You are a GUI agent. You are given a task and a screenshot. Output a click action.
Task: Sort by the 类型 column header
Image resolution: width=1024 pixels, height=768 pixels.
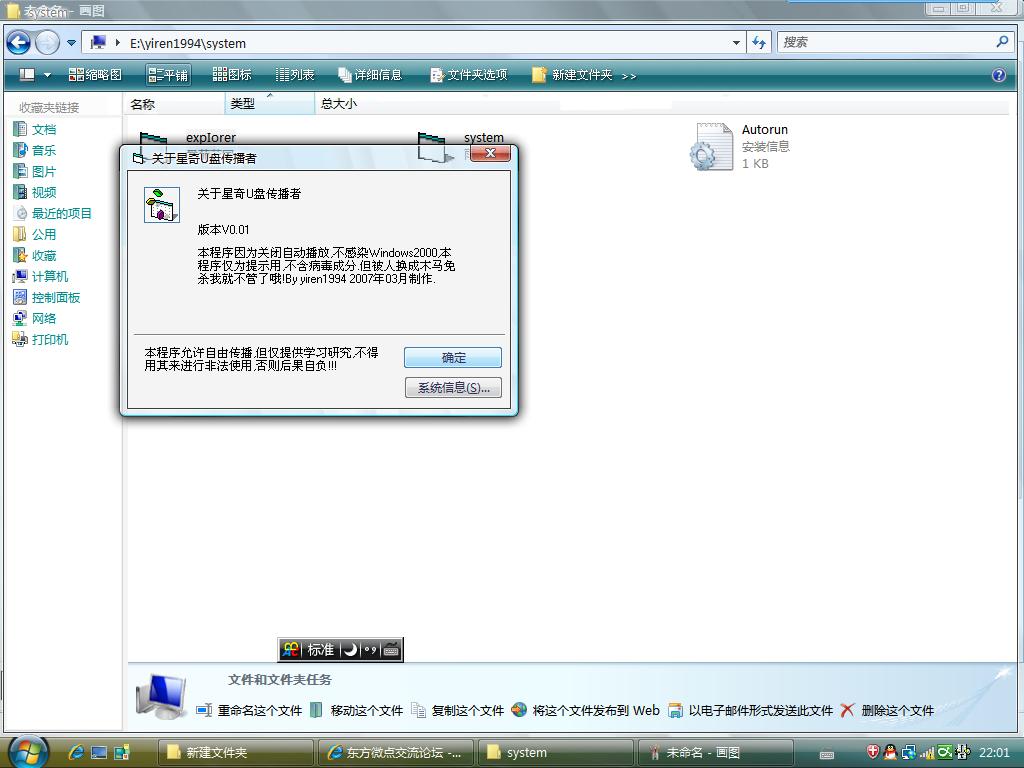tap(270, 104)
